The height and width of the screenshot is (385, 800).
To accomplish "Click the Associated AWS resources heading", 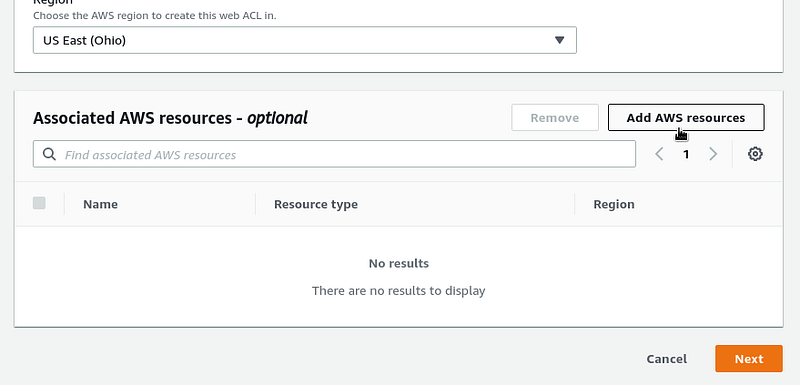I will 170,118.
